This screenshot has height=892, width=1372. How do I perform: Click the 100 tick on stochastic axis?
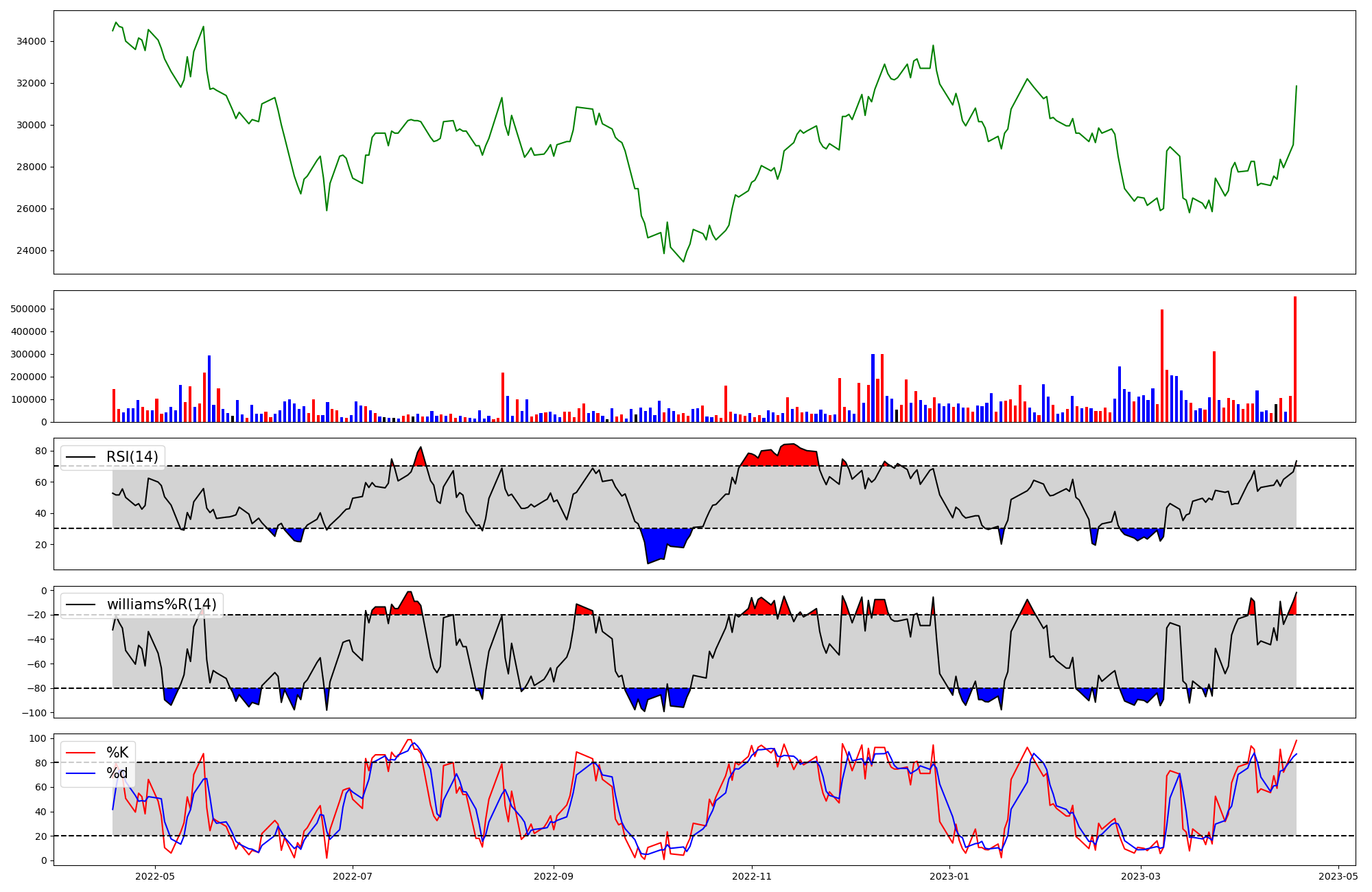click(38, 738)
